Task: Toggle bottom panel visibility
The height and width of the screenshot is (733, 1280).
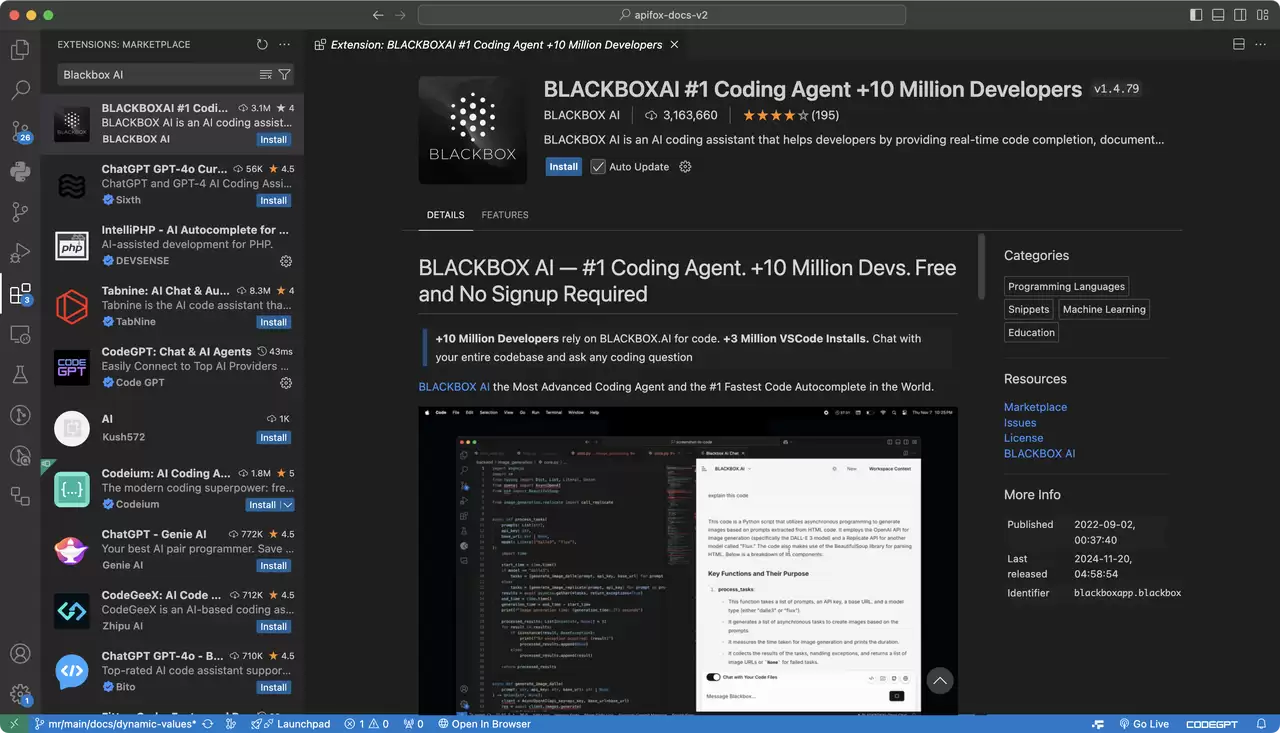Action: pos(1219,15)
